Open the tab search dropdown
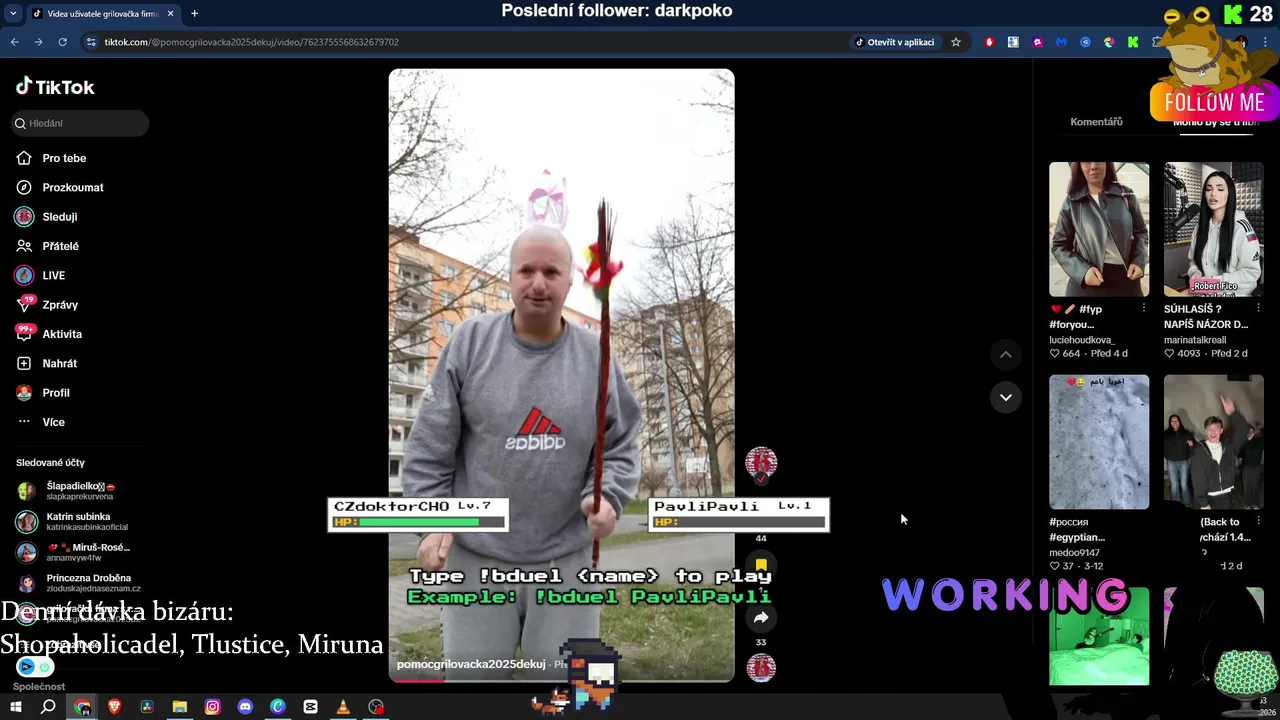The image size is (1280, 720). (x=12, y=14)
